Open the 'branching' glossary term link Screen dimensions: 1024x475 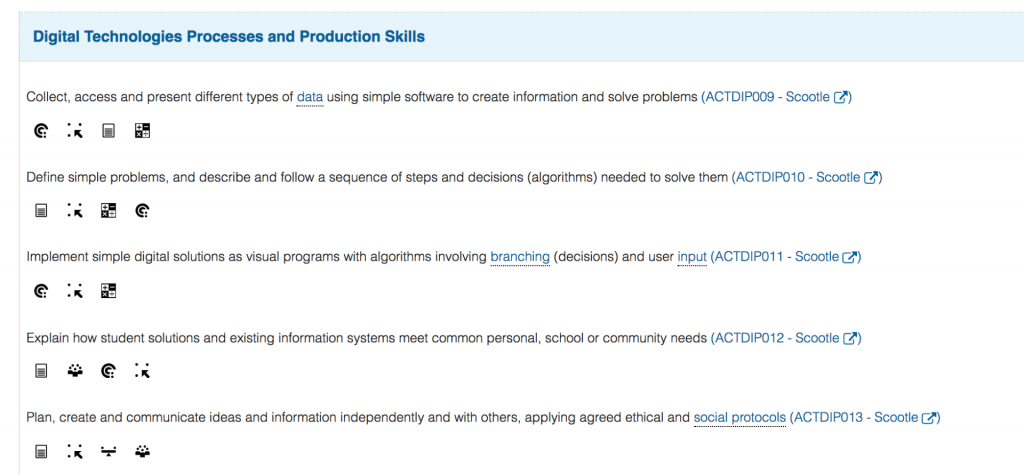[x=520, y=257]
